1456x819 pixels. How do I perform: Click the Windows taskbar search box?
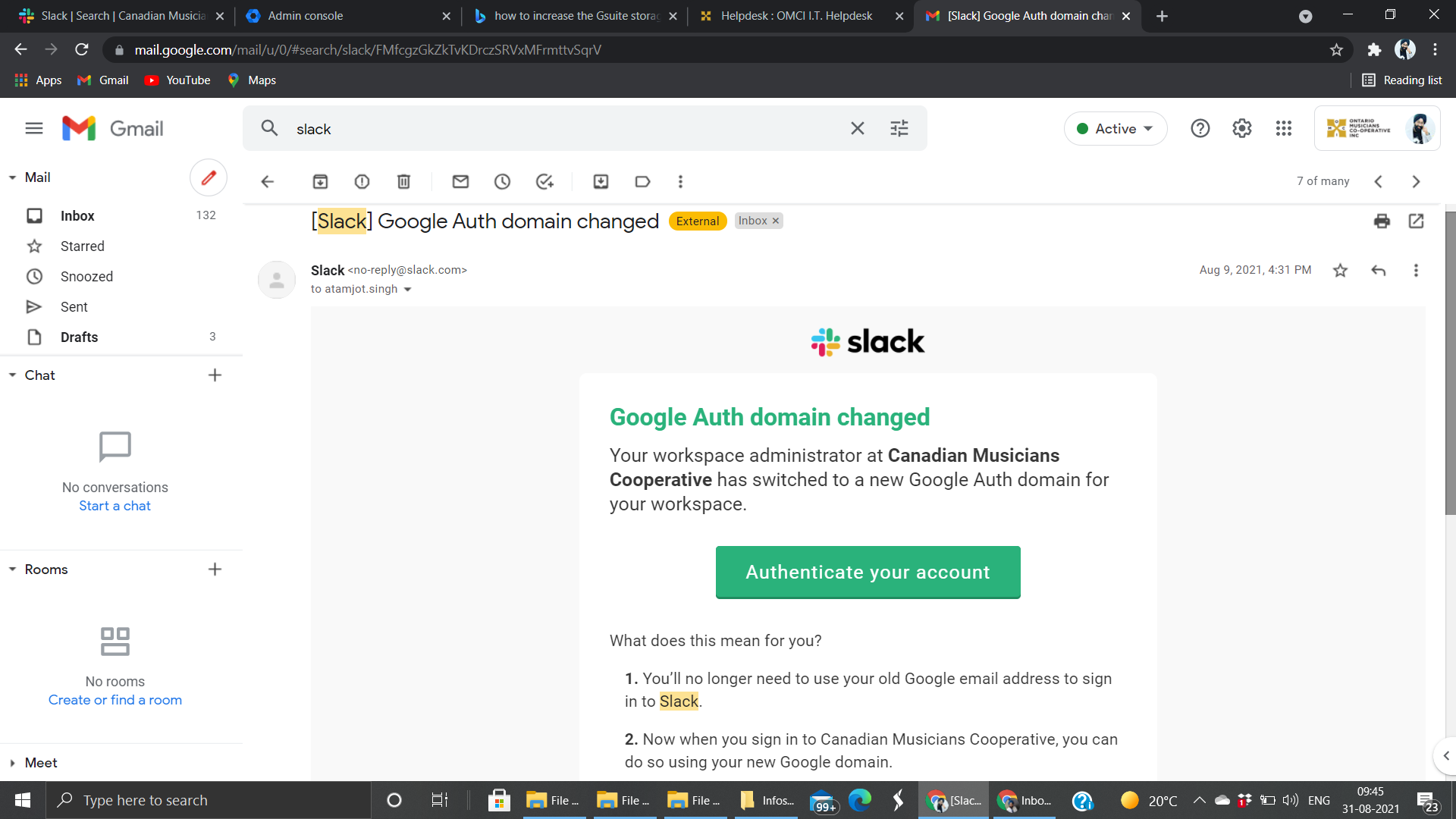coord(209,800)
